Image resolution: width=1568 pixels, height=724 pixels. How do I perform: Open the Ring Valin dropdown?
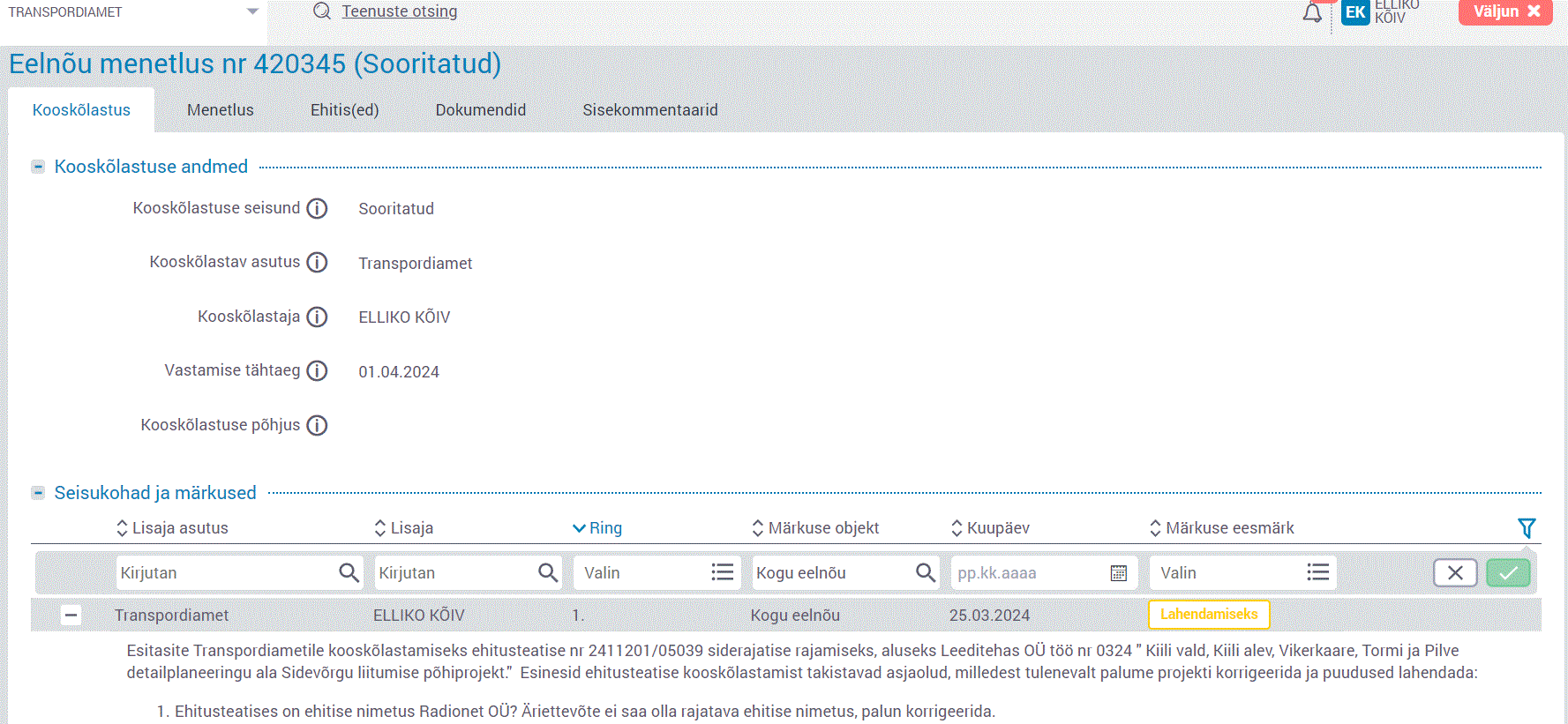(656, 573)
